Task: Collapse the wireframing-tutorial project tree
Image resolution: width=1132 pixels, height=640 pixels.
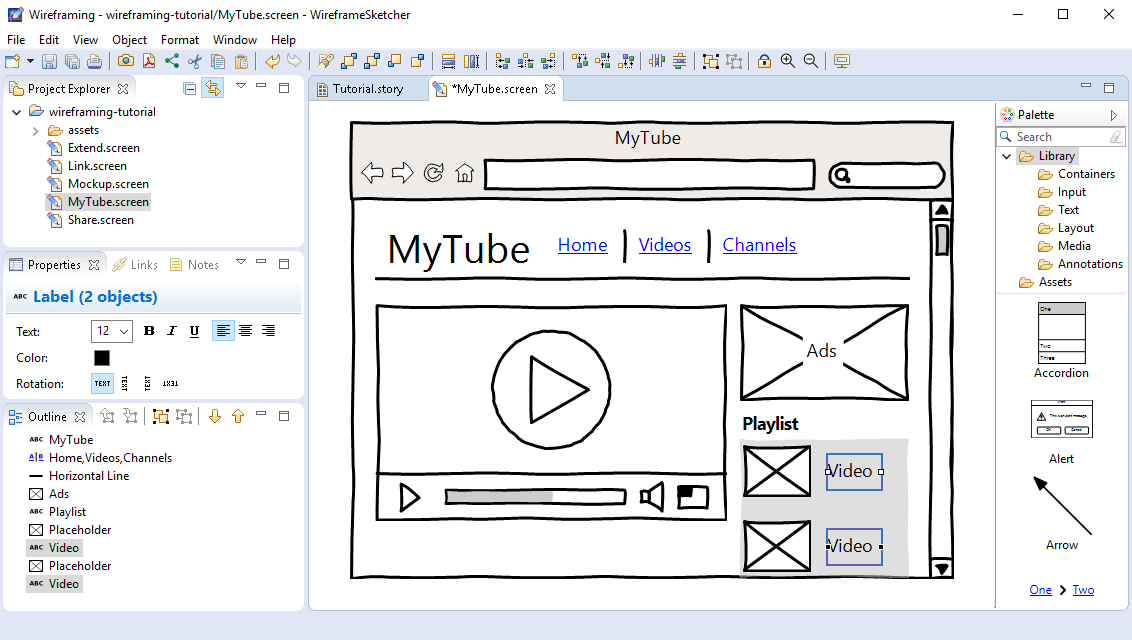Action: coord(15,111)
